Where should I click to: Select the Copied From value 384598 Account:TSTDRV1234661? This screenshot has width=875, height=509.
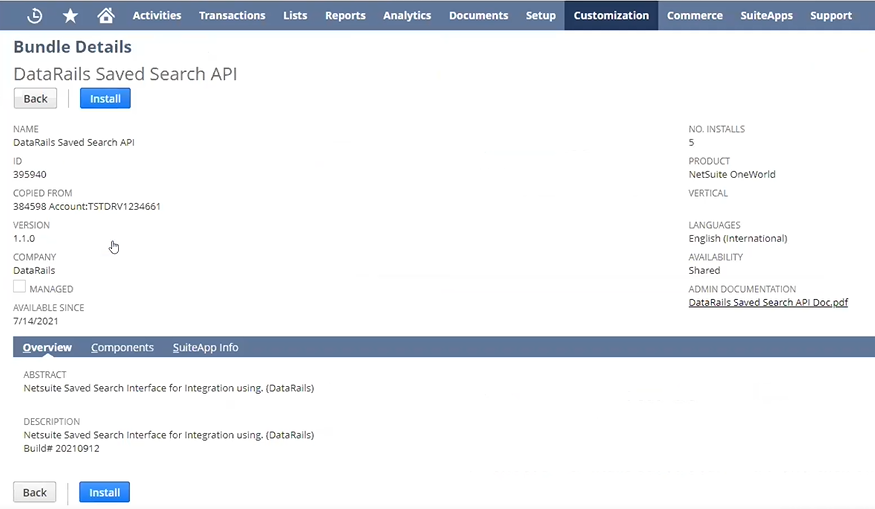87,207
